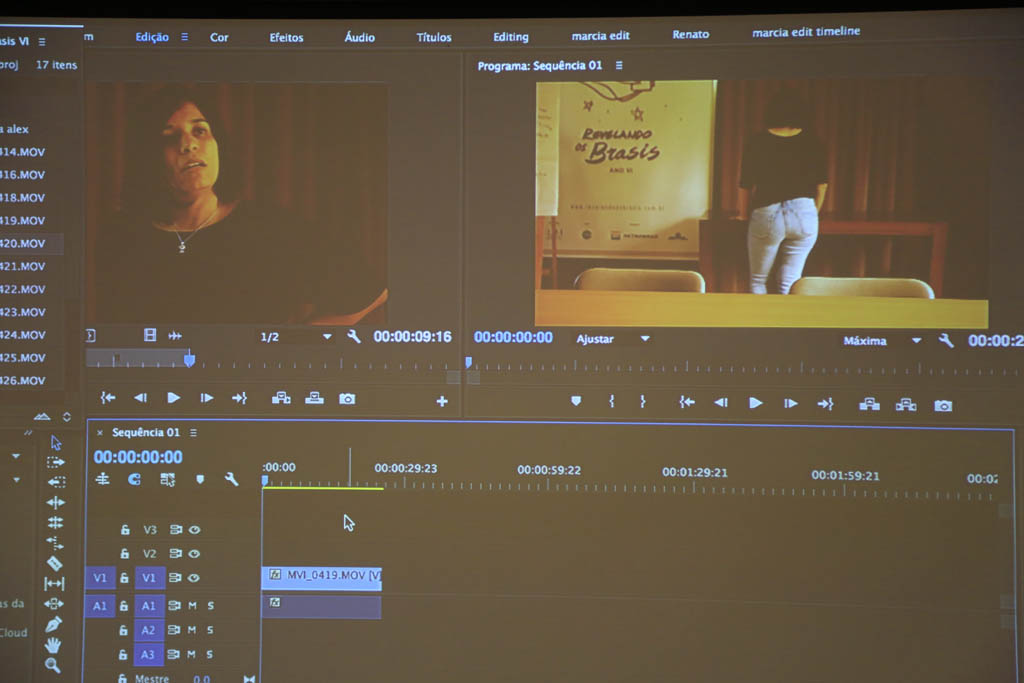Open the Títulos workspace tab
1024x683 pixels.
(x=433, y=37)
